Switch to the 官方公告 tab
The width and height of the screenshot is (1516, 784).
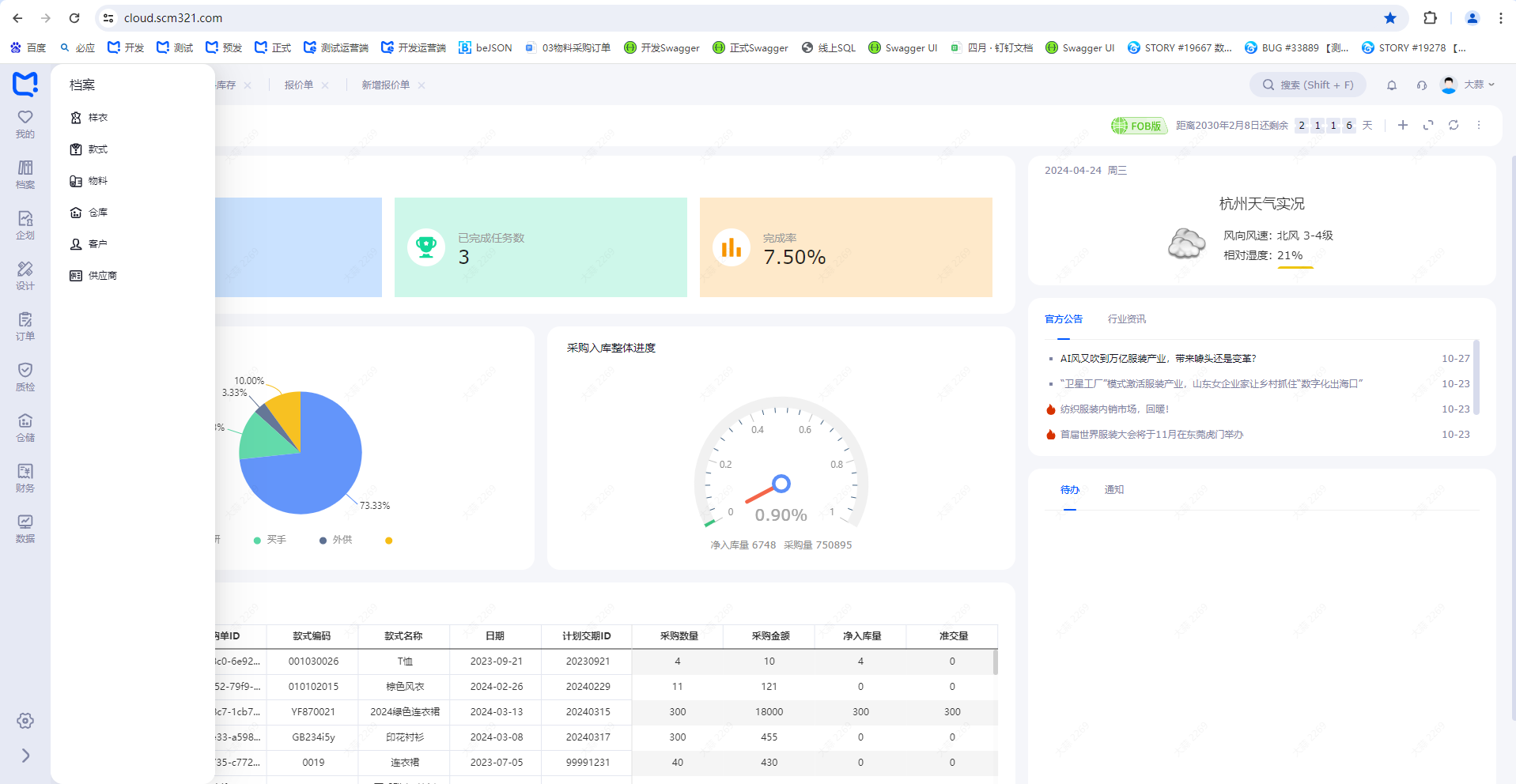click(1064, 319)
